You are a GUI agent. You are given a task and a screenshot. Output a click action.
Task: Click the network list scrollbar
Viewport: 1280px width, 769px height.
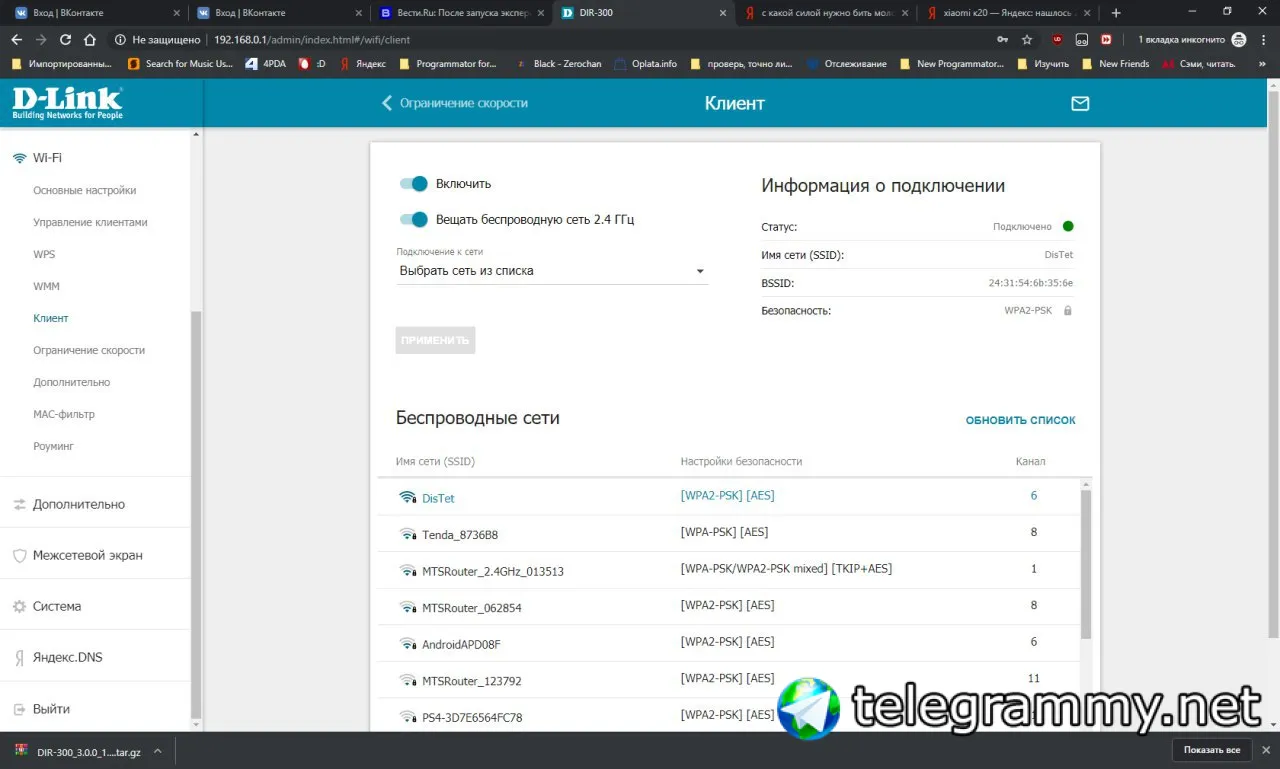tap(1086, 565)
